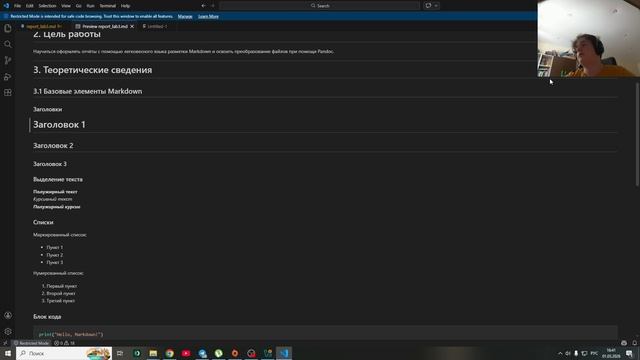Click the Copilot status bar icon
The height and width of the screenshot is (360, 640).
pos(624,343)
